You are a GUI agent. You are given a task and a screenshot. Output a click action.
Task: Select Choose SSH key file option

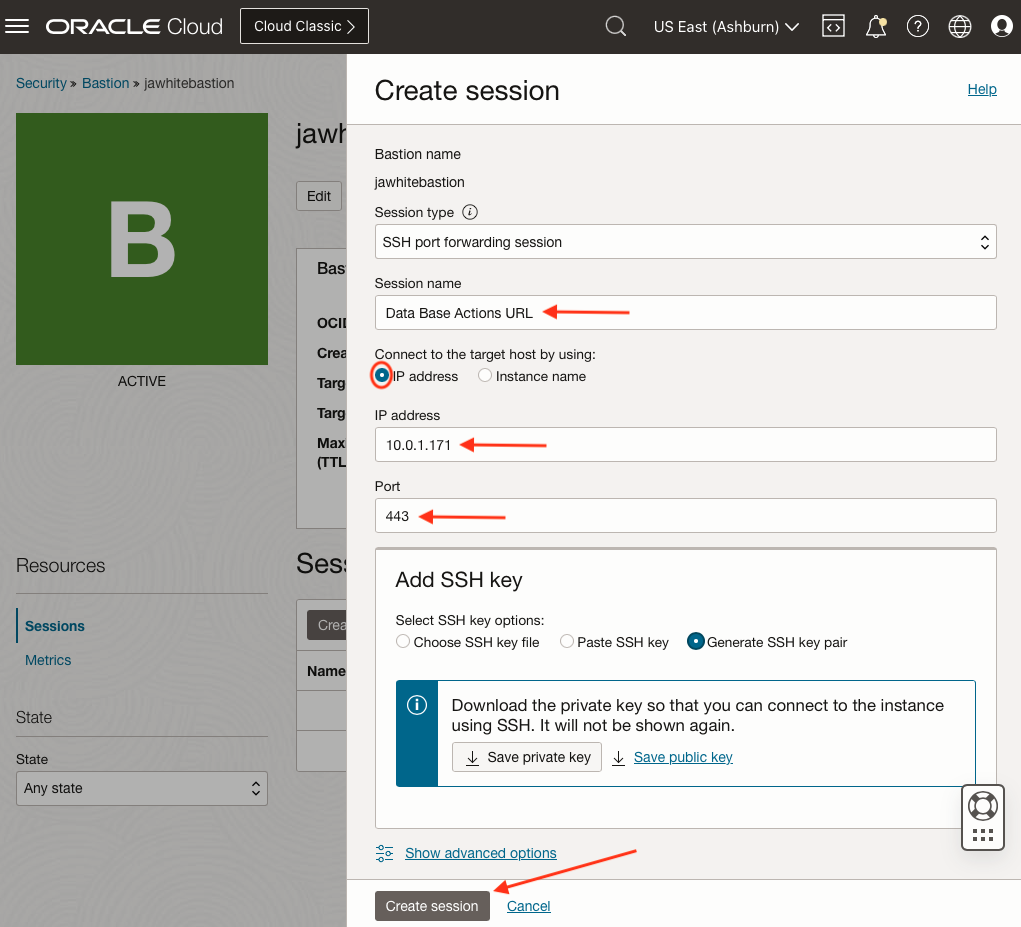pos(402,642)
